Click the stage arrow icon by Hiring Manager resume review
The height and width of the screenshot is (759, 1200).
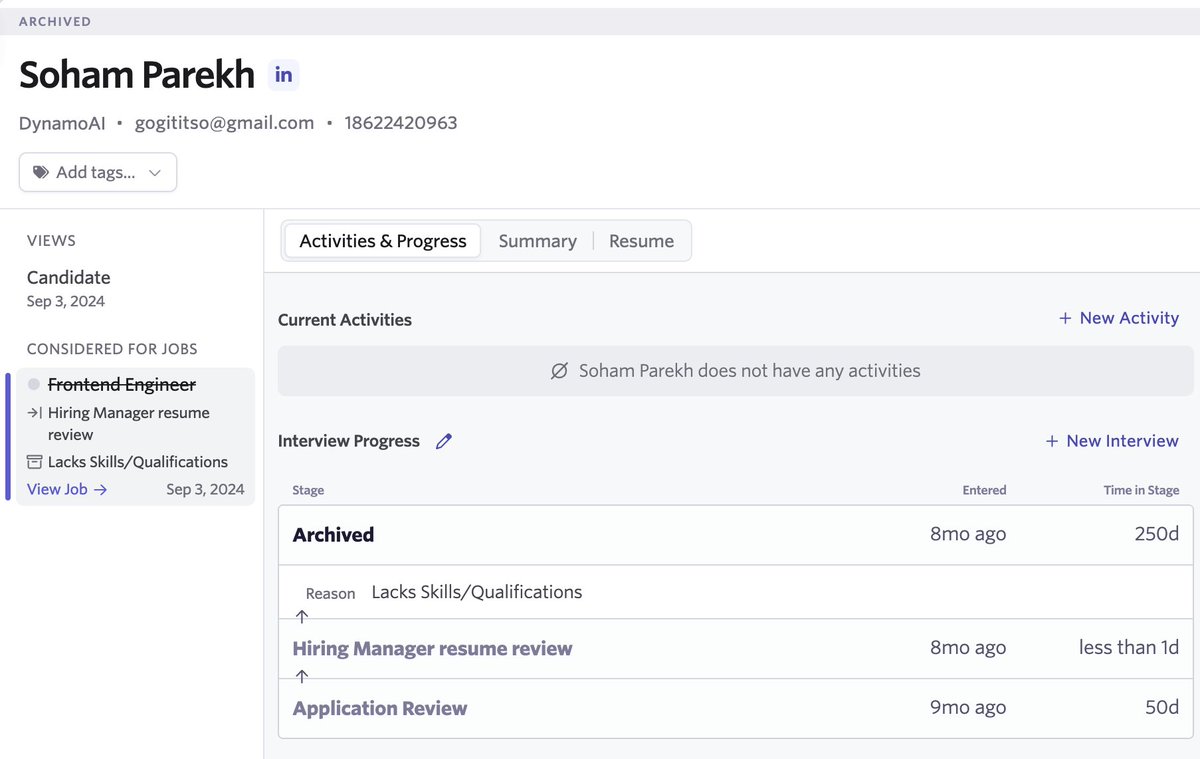tap(34, 413)
